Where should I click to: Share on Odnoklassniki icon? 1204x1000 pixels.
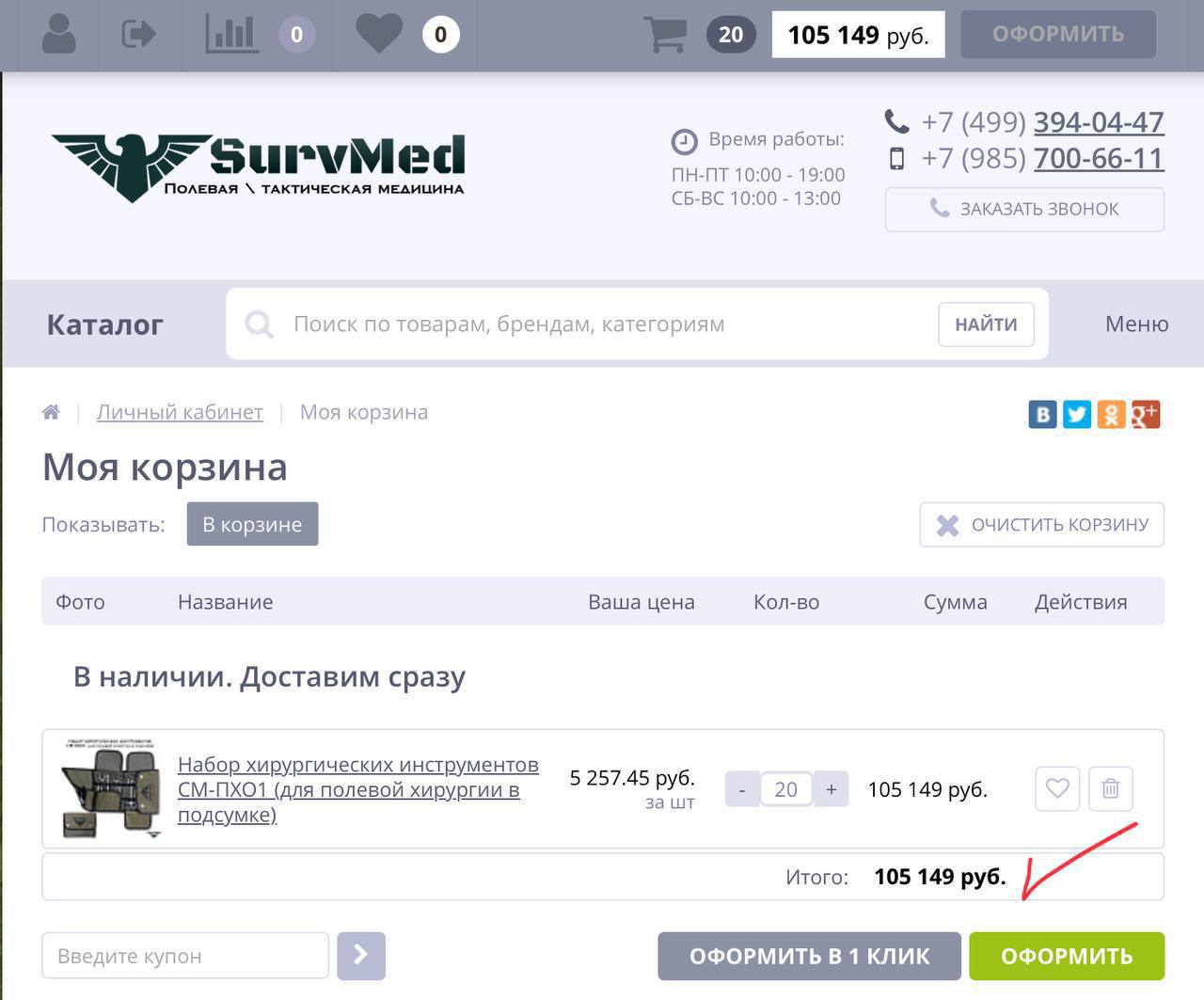pyautogui.click(x=1111, y=414)
